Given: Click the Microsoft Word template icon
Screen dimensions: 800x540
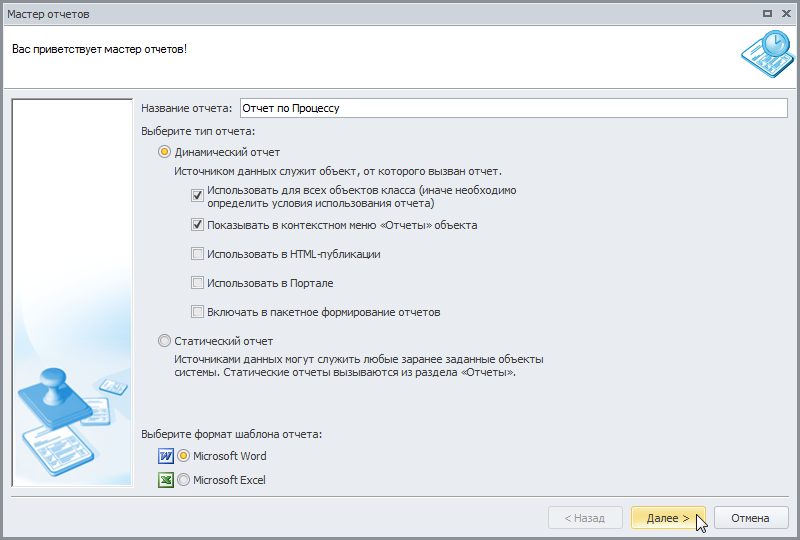Looking at the screenshot, I should pos(166,456).
